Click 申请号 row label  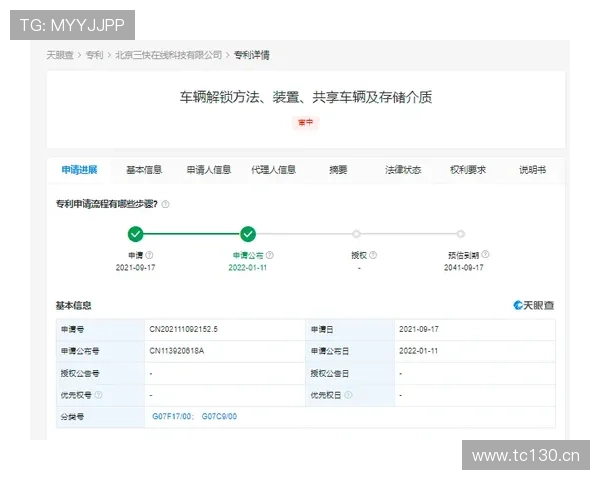coord(72,329)
